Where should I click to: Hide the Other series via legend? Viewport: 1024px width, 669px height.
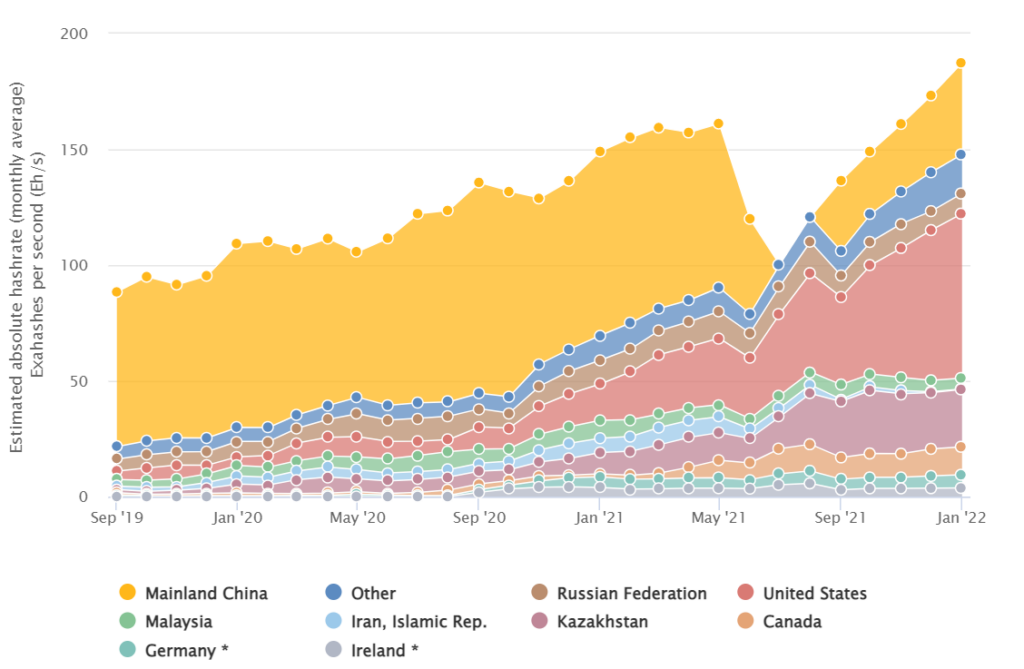tap(360, 593)
